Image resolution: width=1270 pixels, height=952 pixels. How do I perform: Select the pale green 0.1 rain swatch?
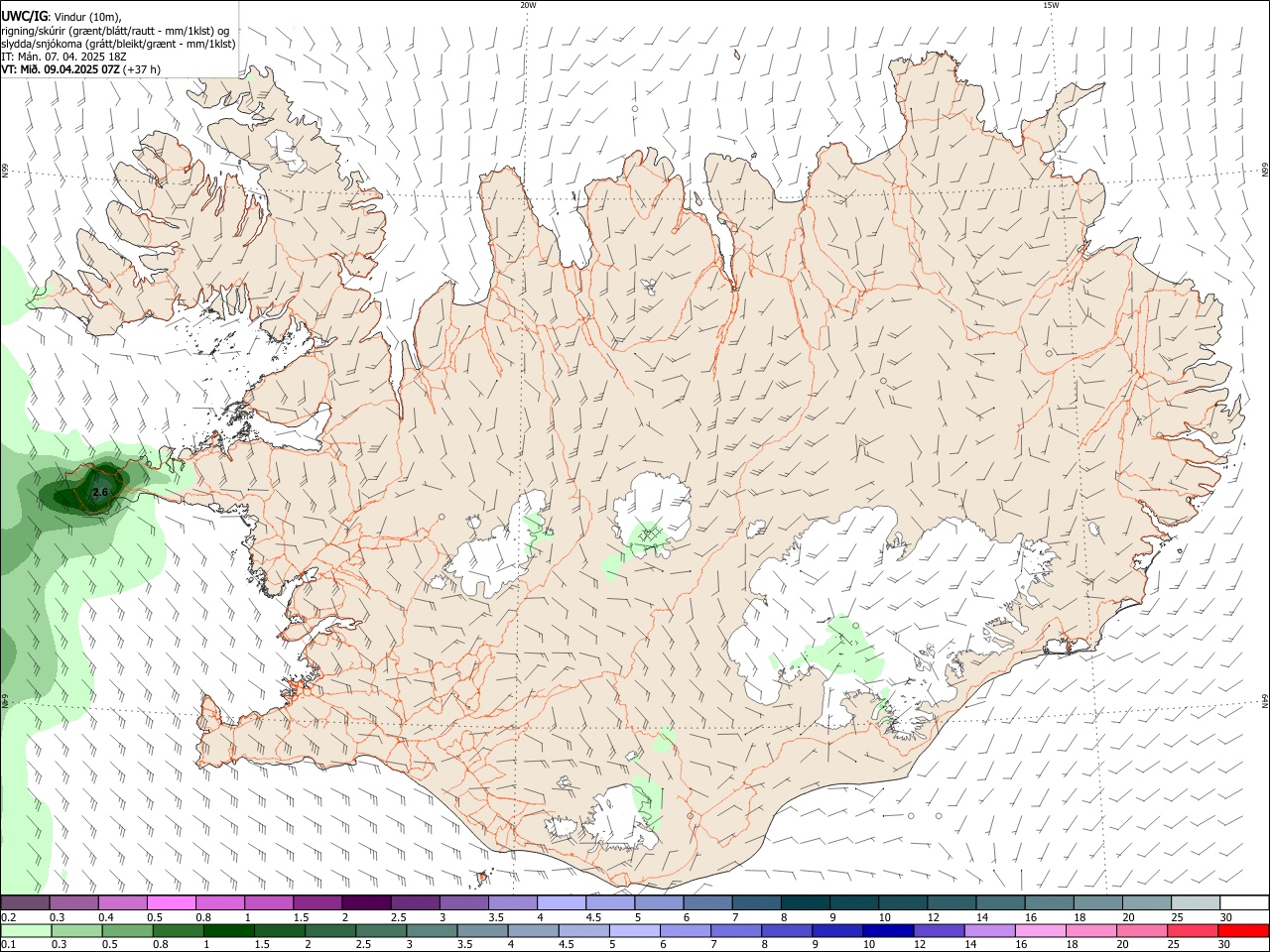coord(26,930)
